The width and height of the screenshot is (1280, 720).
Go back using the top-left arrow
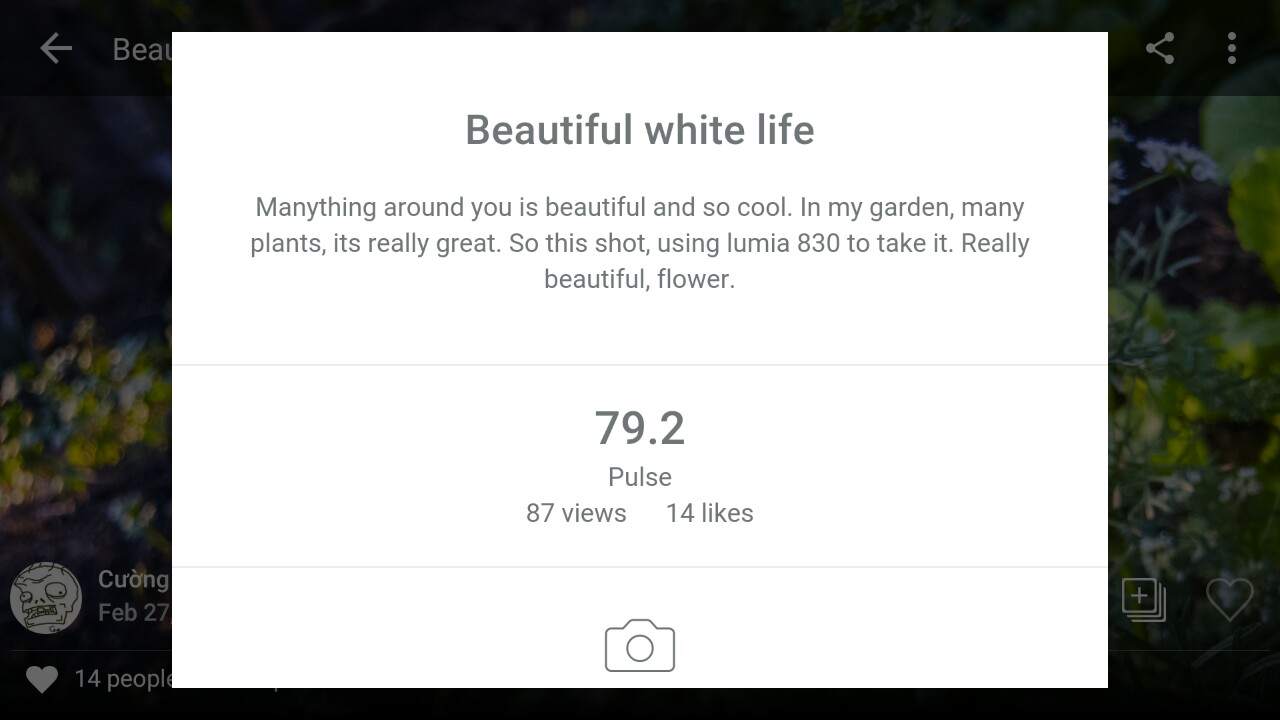pyautogui.click(x=56, y=48)
